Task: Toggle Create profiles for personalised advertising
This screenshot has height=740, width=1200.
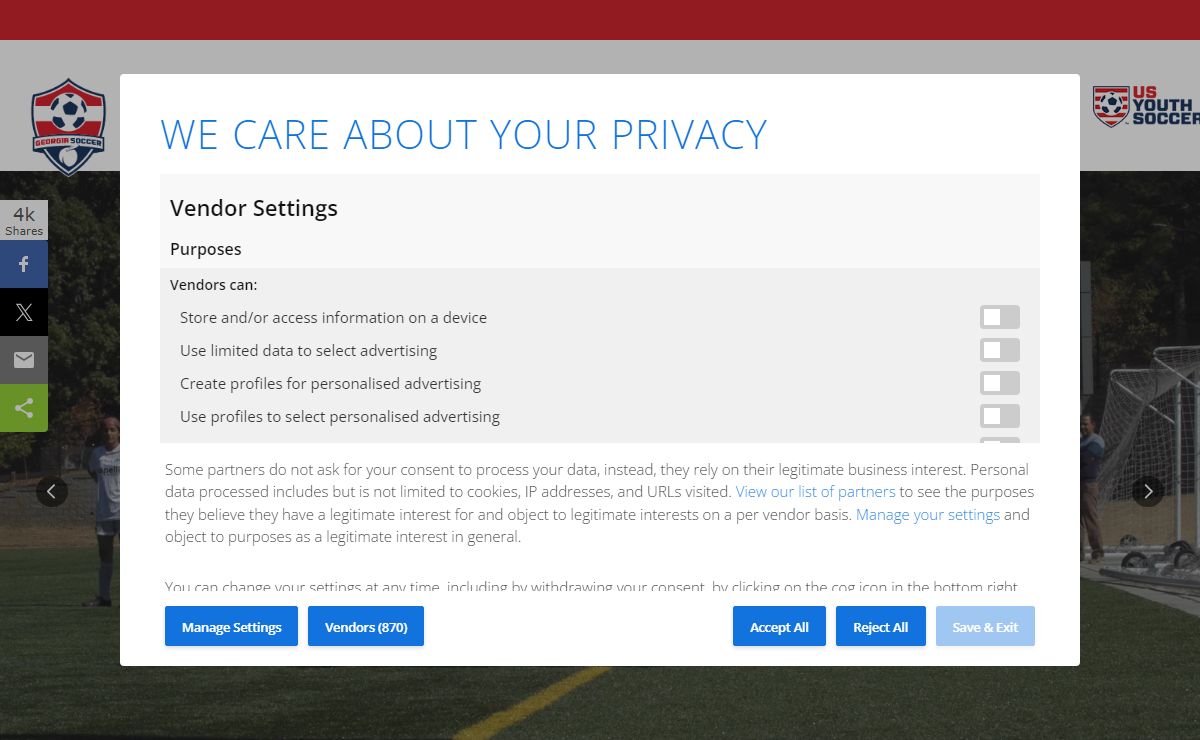Action: pyautogui.click(x=1000, y=383)
